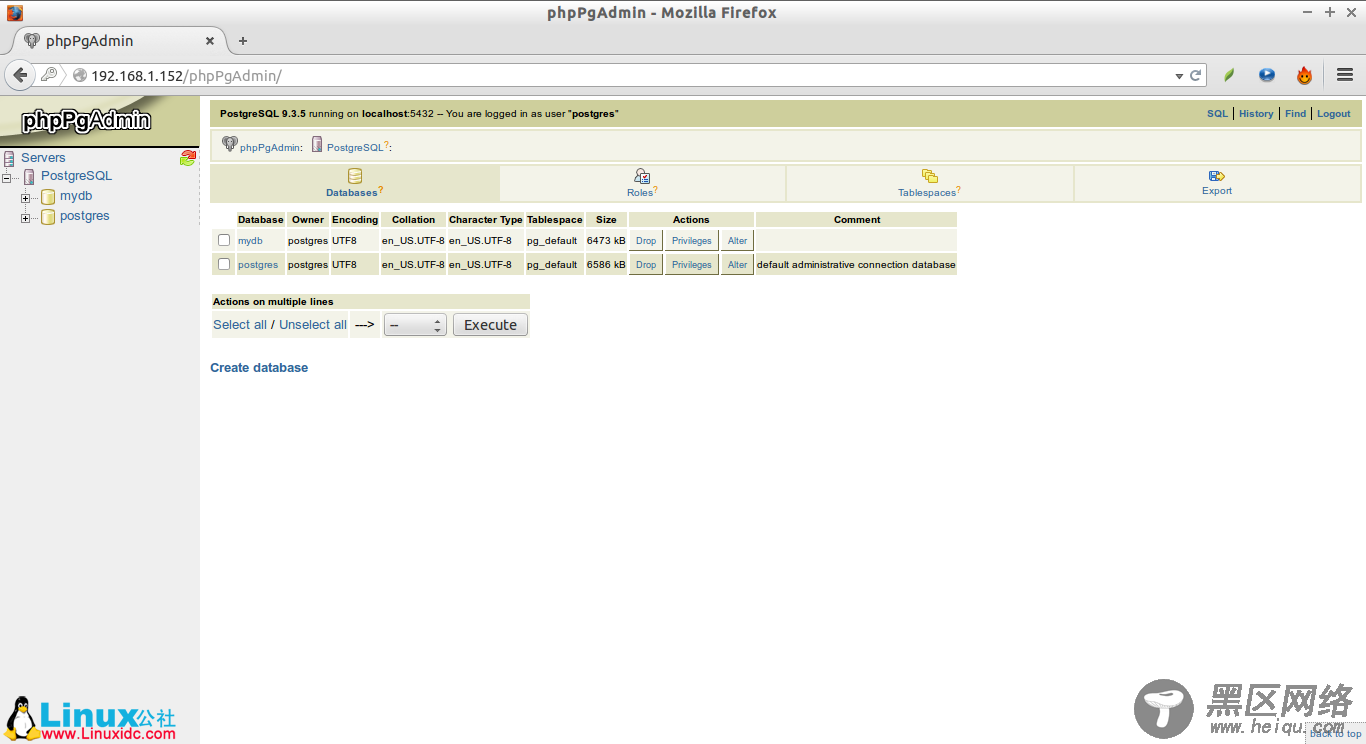
Task: Click the key icon in the address bar
Action: 49,75
